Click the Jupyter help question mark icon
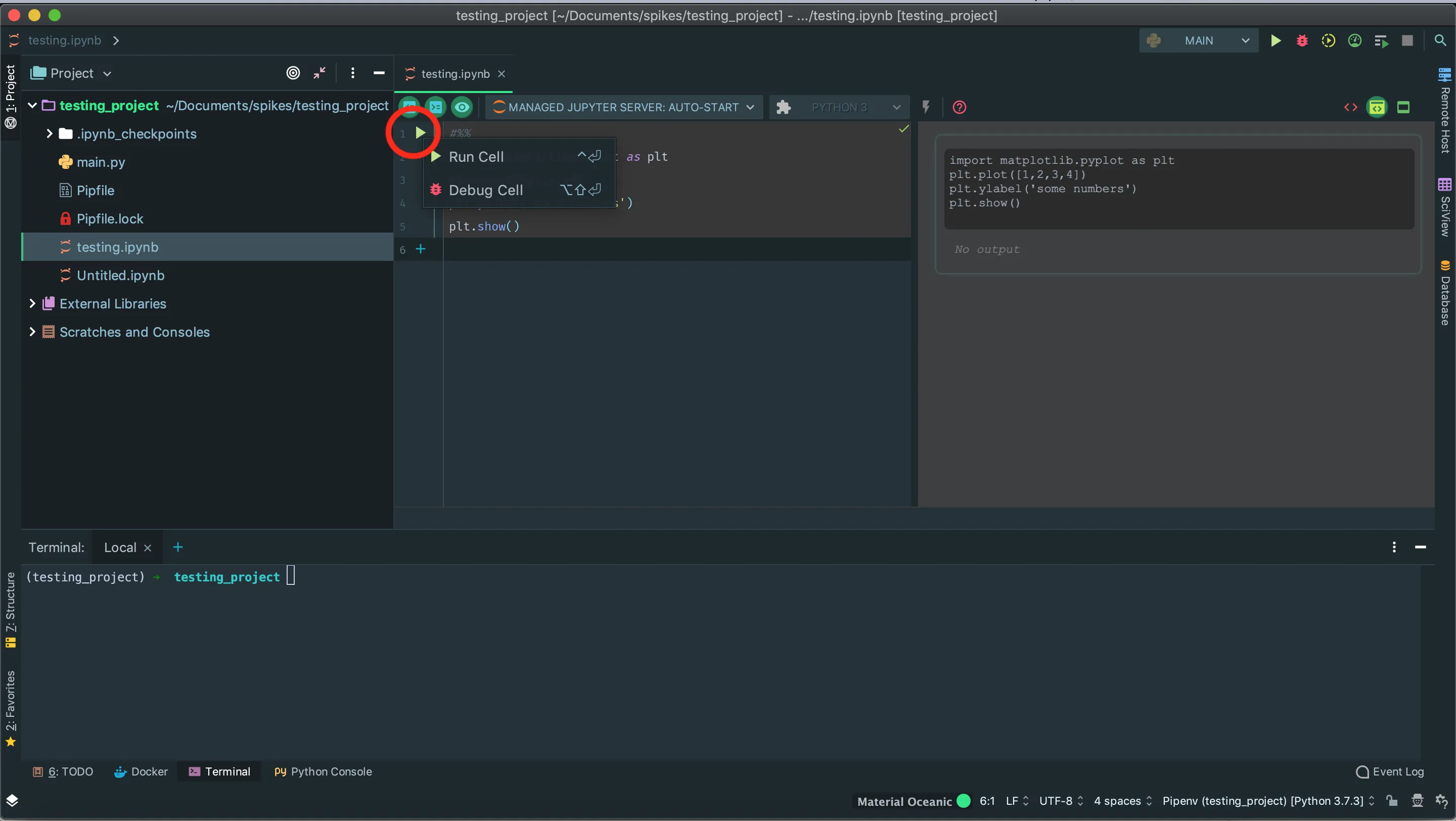1456x821 pixels. 959,107
